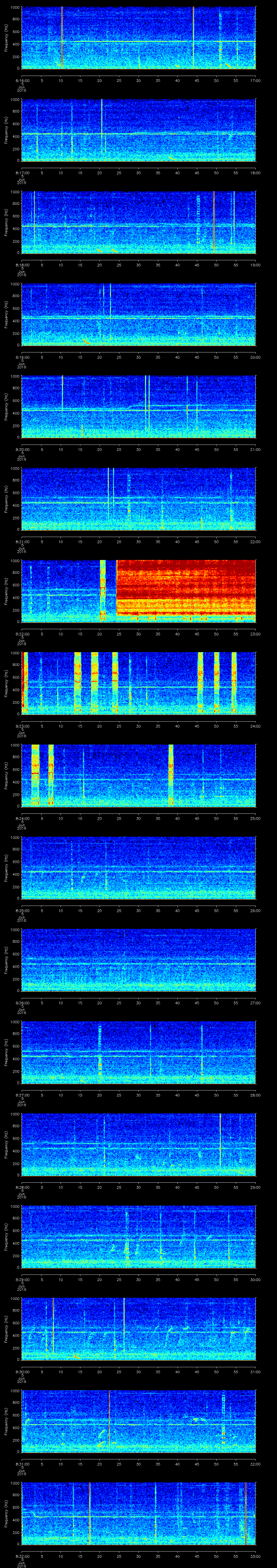The height and width of the screenshot is (1568, 277).
Task: Click the 28:00 end time label
Action: 256,1095
